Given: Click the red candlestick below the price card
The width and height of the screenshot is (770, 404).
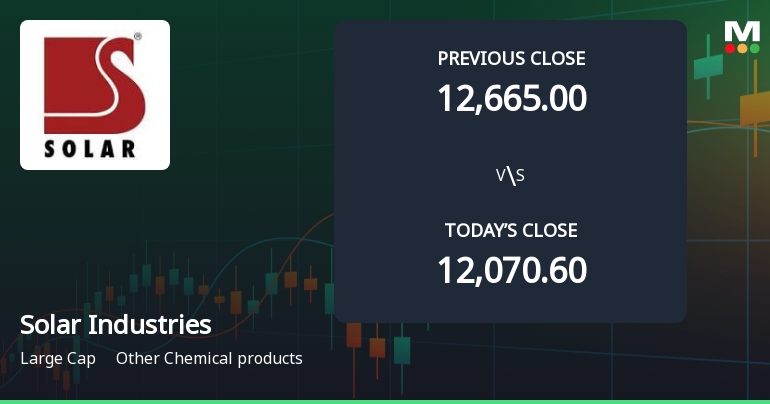Looking at the screenshot, I should (x=354, y=336).
